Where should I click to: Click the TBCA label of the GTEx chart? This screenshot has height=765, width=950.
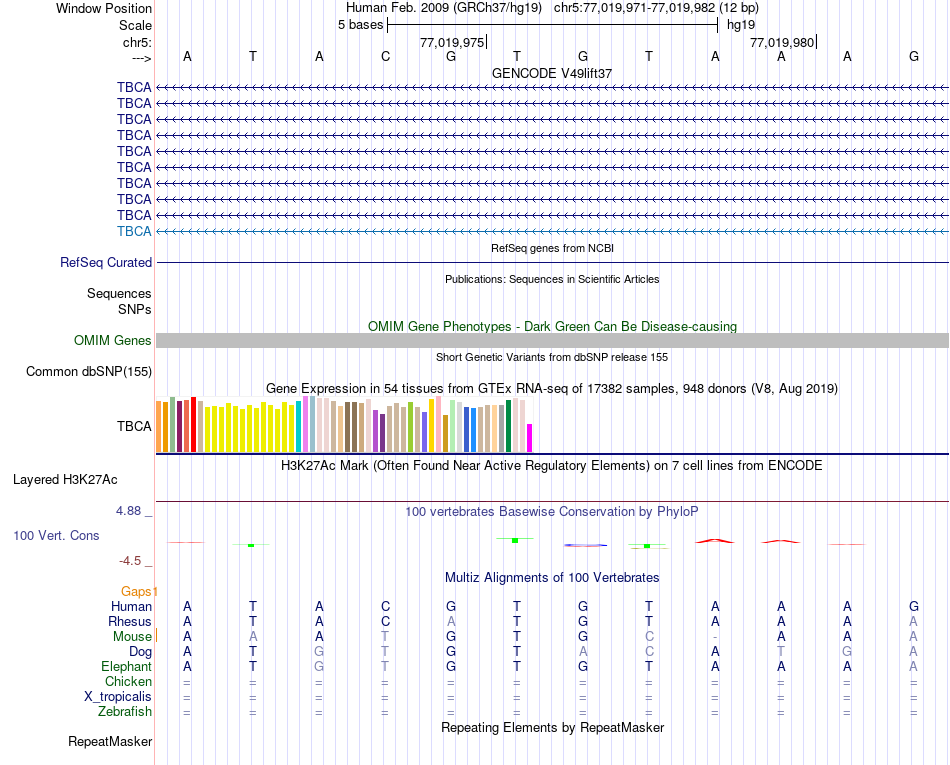click(x=134, y=426)
